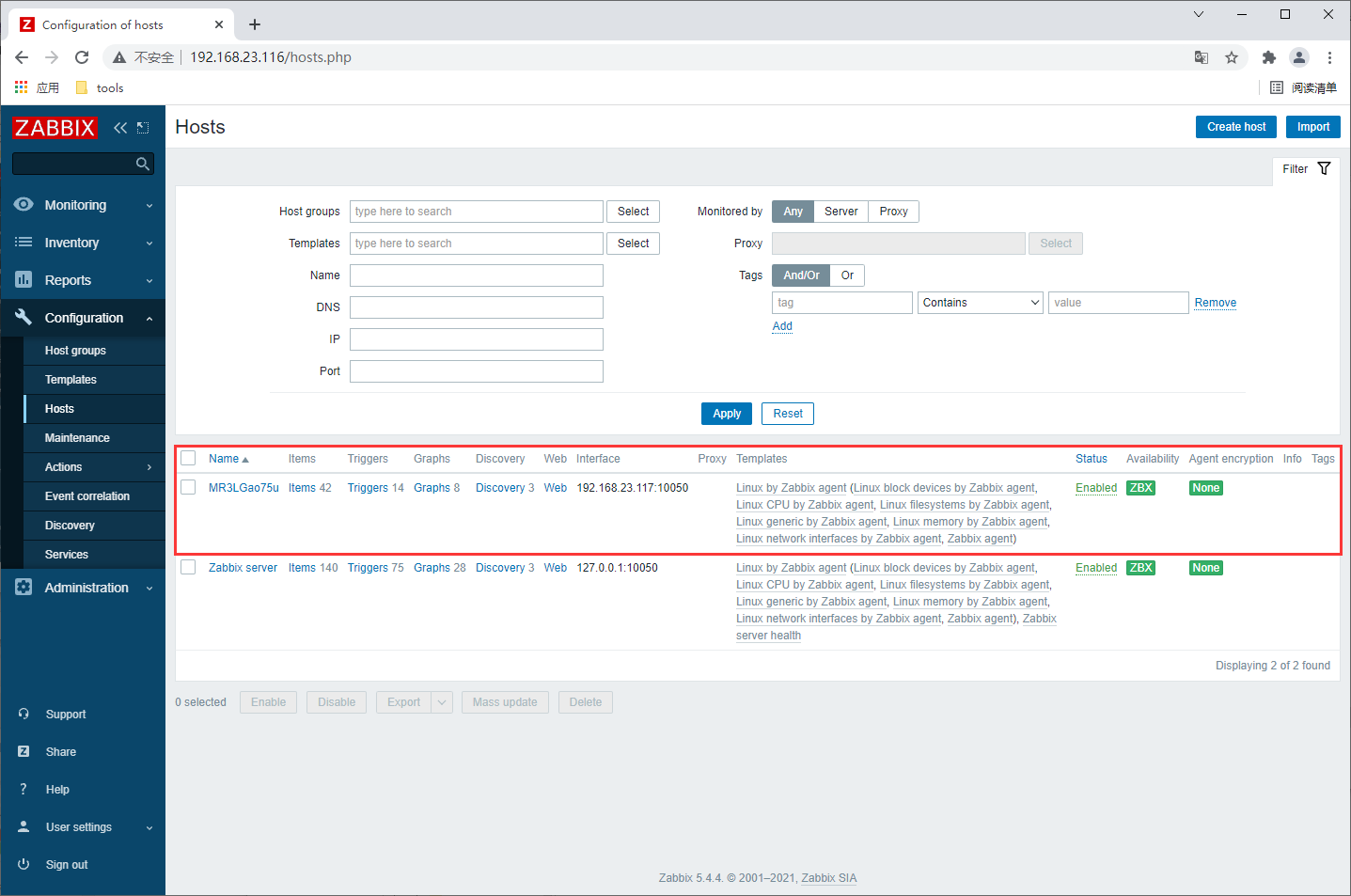Expand the Administration menu section
This screenshot has width=1351, height=896.
pos(149,589)
